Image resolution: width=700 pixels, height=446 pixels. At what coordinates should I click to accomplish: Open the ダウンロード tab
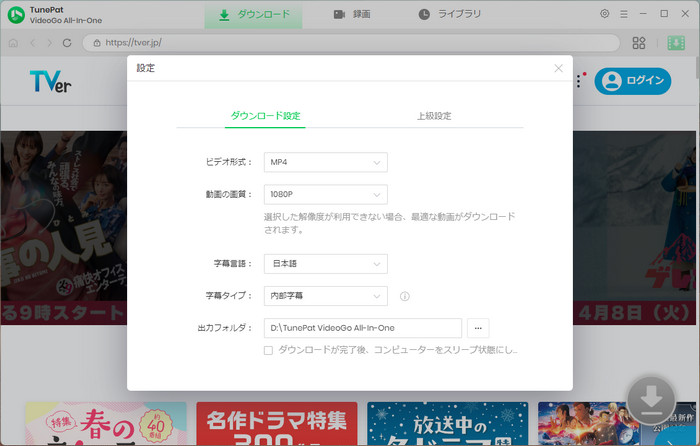coord(254,15)
